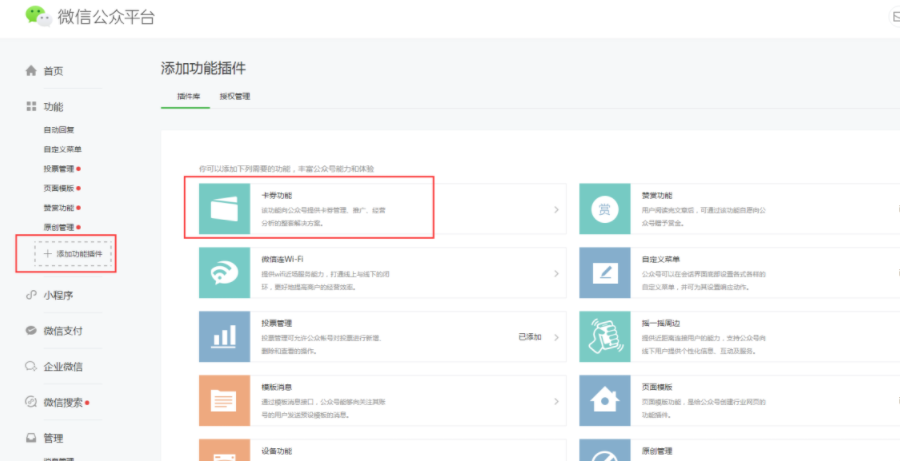The width and height of the screenshot is (900, 461).
Task: Open 赞赏功能 in the sidebar menu
Action: click(59, 208)
